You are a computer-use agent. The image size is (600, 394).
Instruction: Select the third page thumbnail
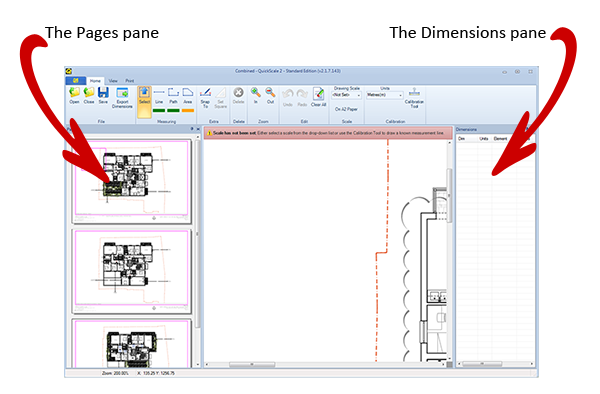132,344
